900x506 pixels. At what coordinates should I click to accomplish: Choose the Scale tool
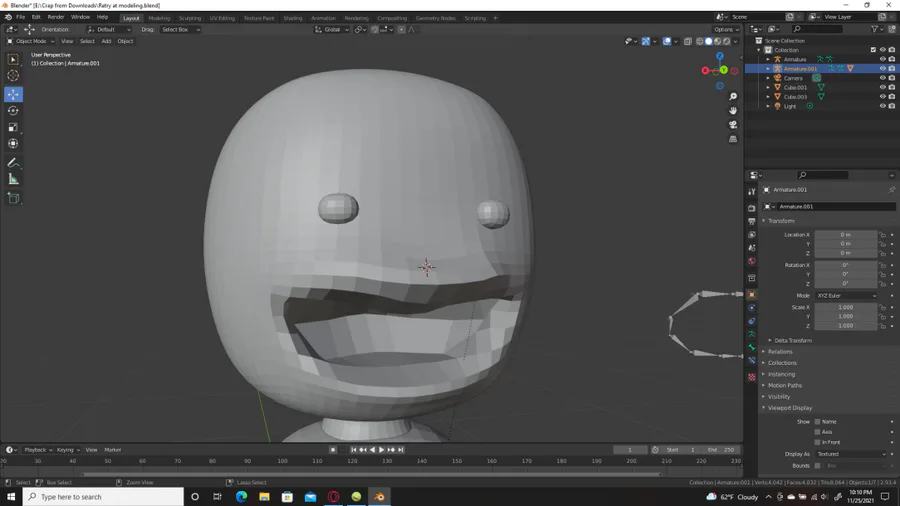pyautogui.click(x=13, y=128)
